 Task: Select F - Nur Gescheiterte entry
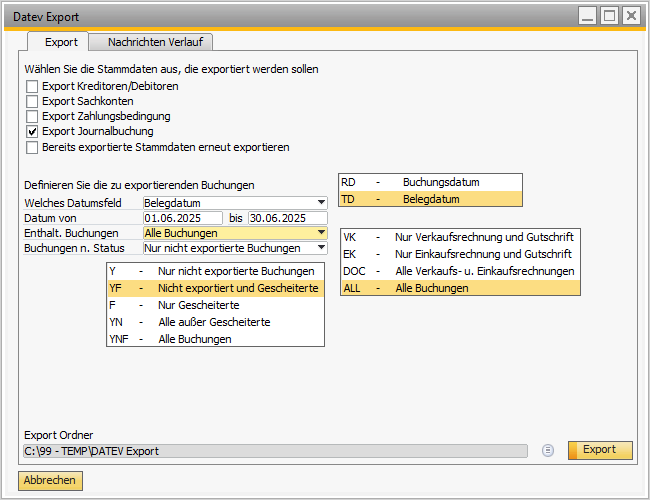[x=215, y=305]
